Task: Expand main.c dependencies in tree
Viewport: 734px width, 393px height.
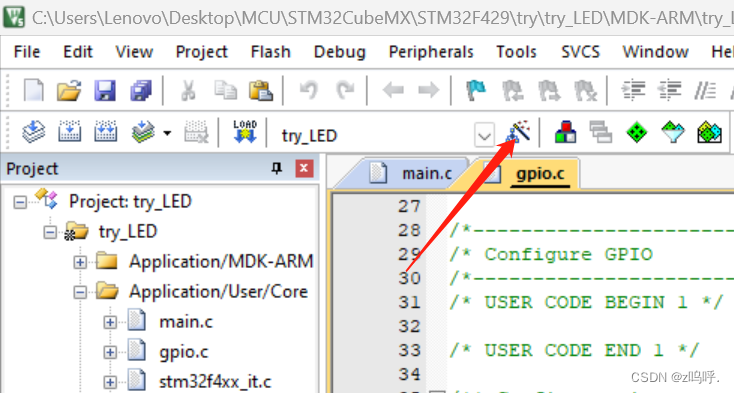Action: 110,322
